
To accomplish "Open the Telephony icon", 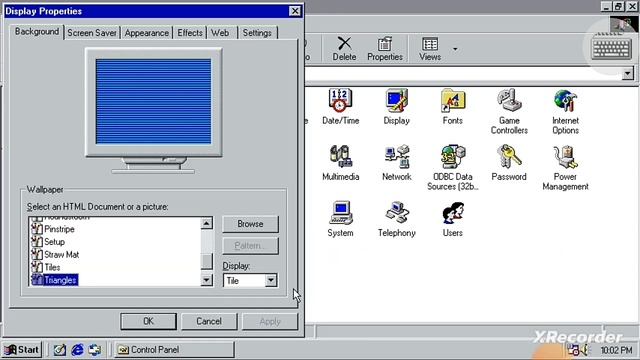I will (x=396, y=219).
